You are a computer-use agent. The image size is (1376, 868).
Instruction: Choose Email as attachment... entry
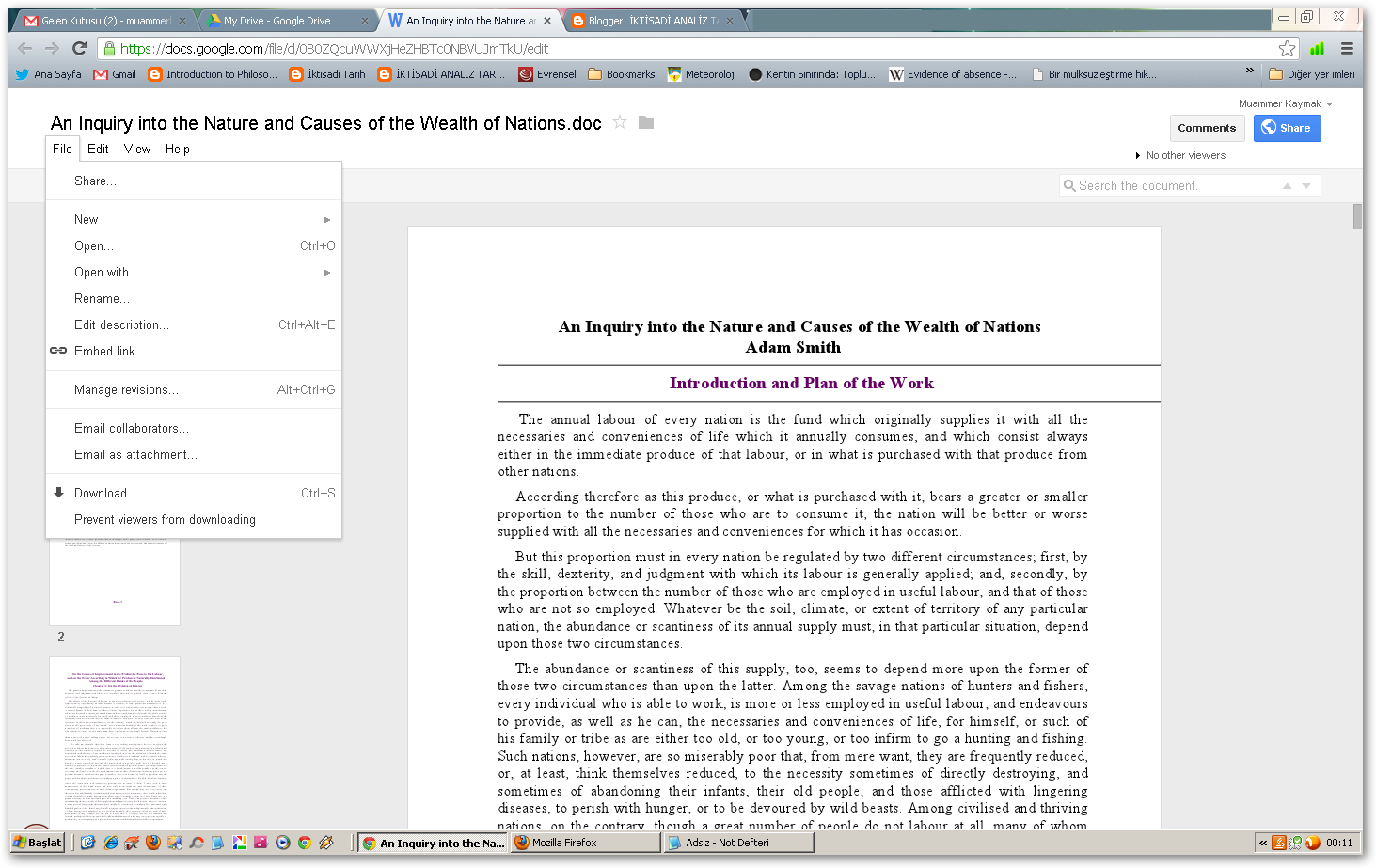pyautogui.click(x=194, y=455)
